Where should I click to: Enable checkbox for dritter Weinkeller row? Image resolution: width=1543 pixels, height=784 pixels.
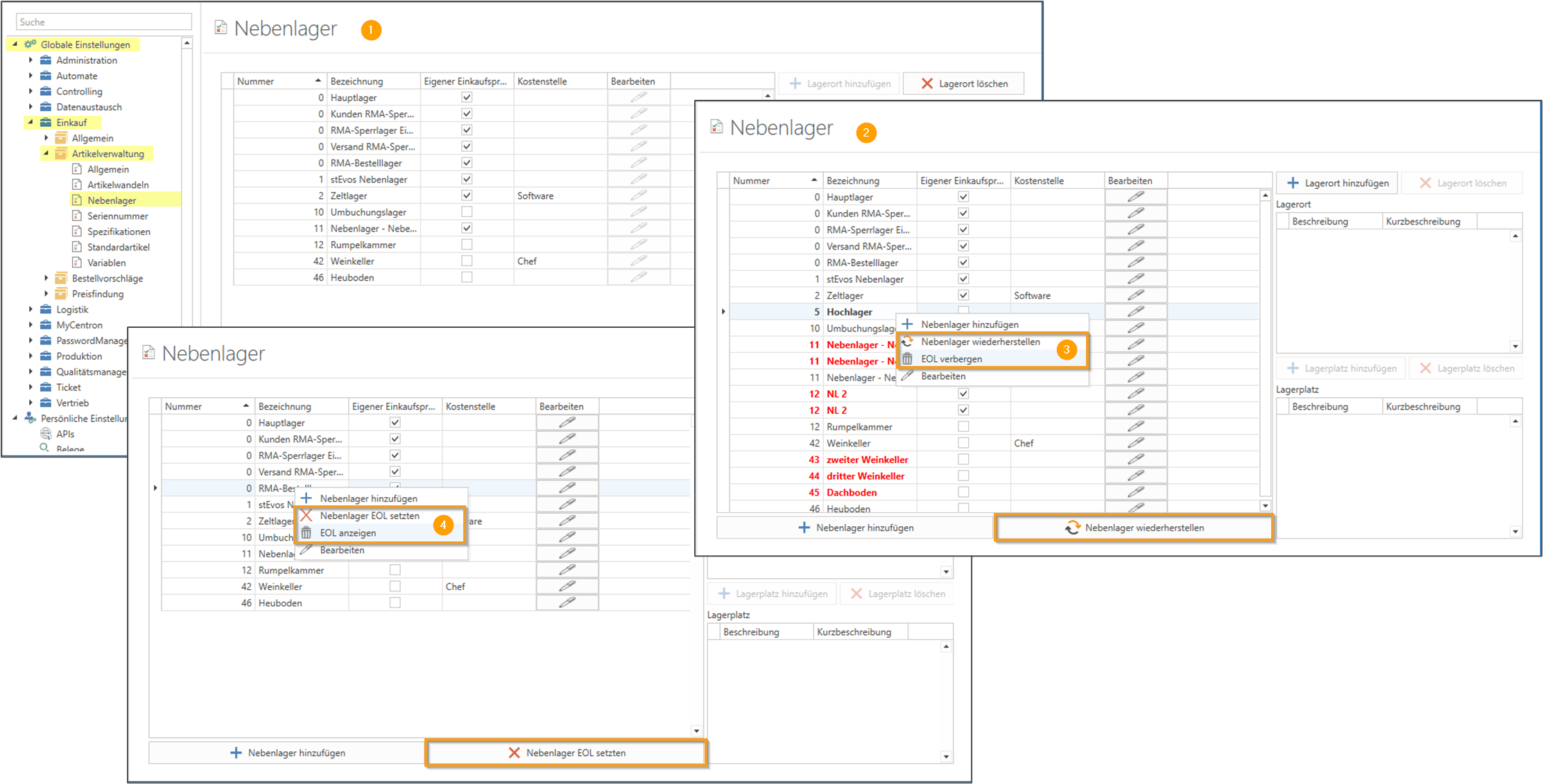[x=963, y=476]
